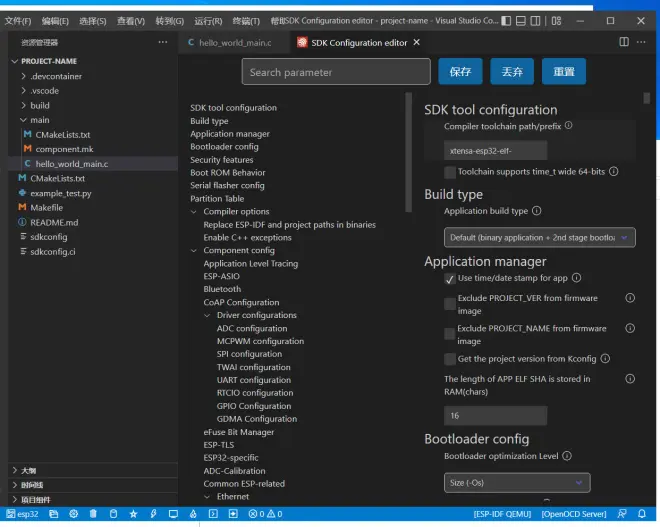Click the 保存 save button

[x=460, y=72]
